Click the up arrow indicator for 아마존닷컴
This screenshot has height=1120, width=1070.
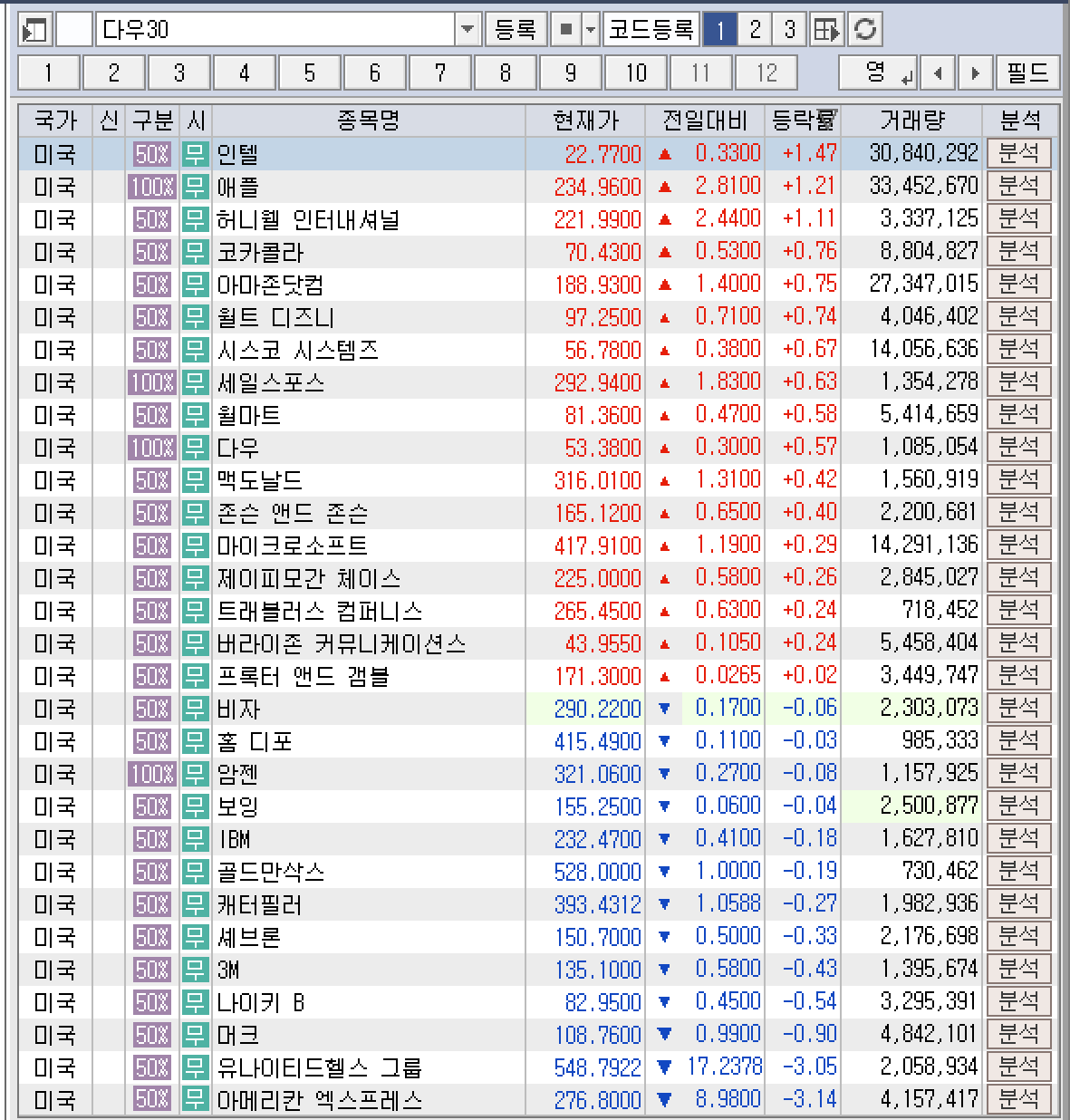tap(665, 285)
